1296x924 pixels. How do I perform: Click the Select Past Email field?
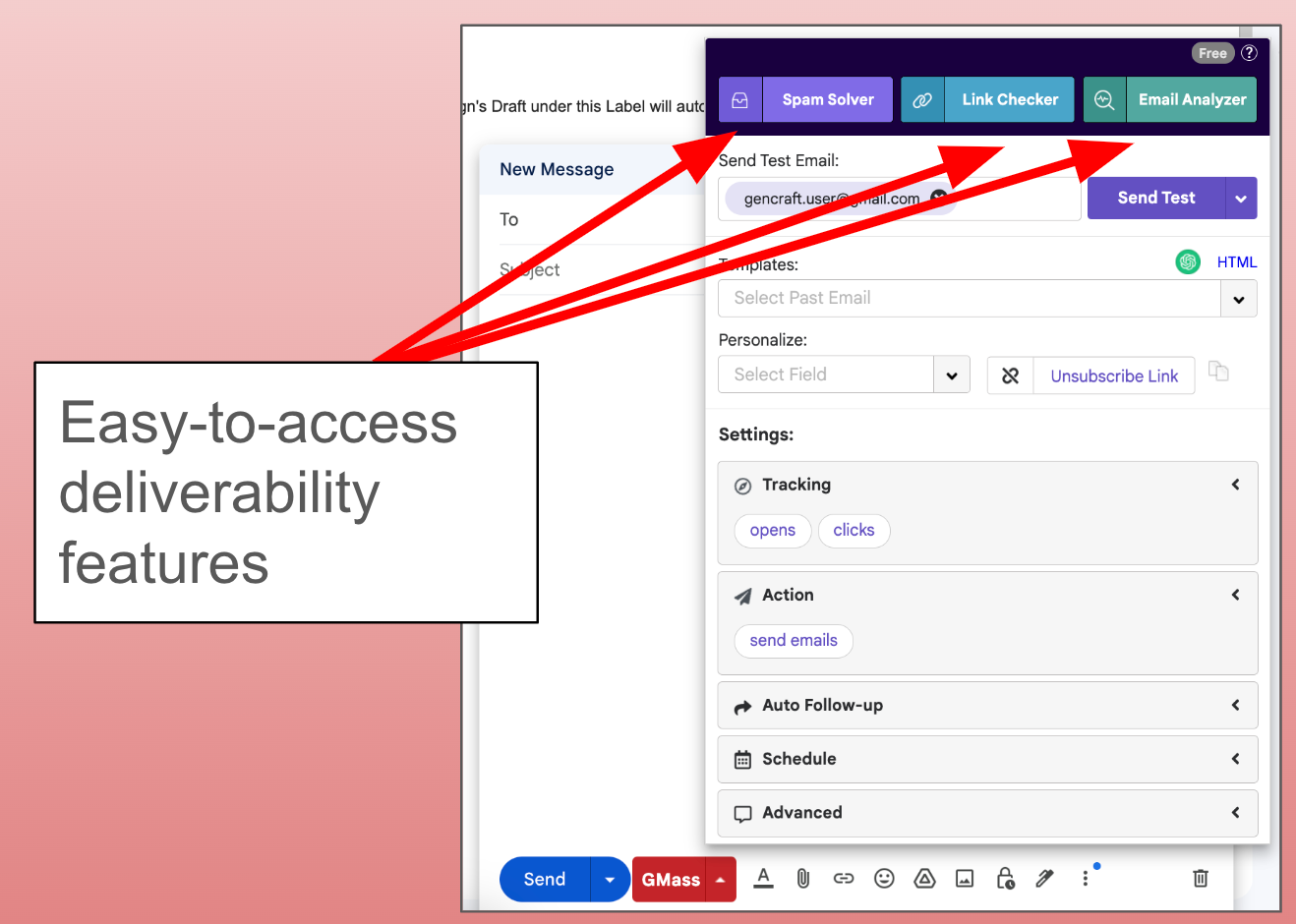tap(970, 298)
